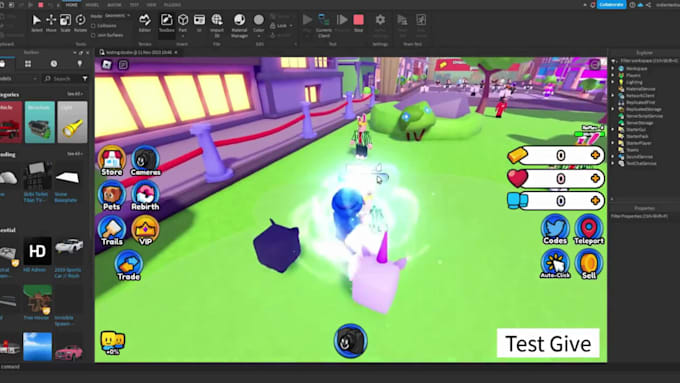Viewport: 680px width, 383px height.
Task: Expand SoundService in Explorer
Action: pos(613,157)
